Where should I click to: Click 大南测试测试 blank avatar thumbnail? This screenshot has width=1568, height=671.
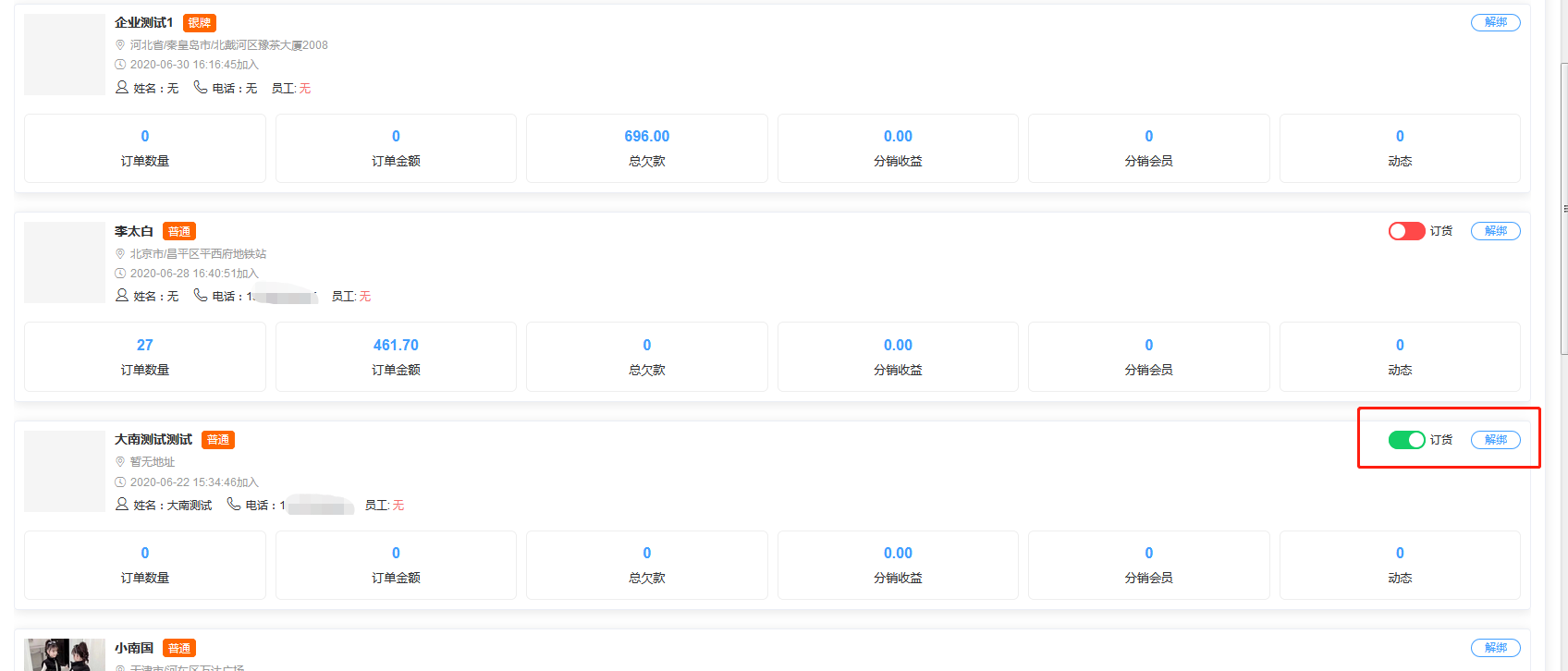(x=65, y=471)
